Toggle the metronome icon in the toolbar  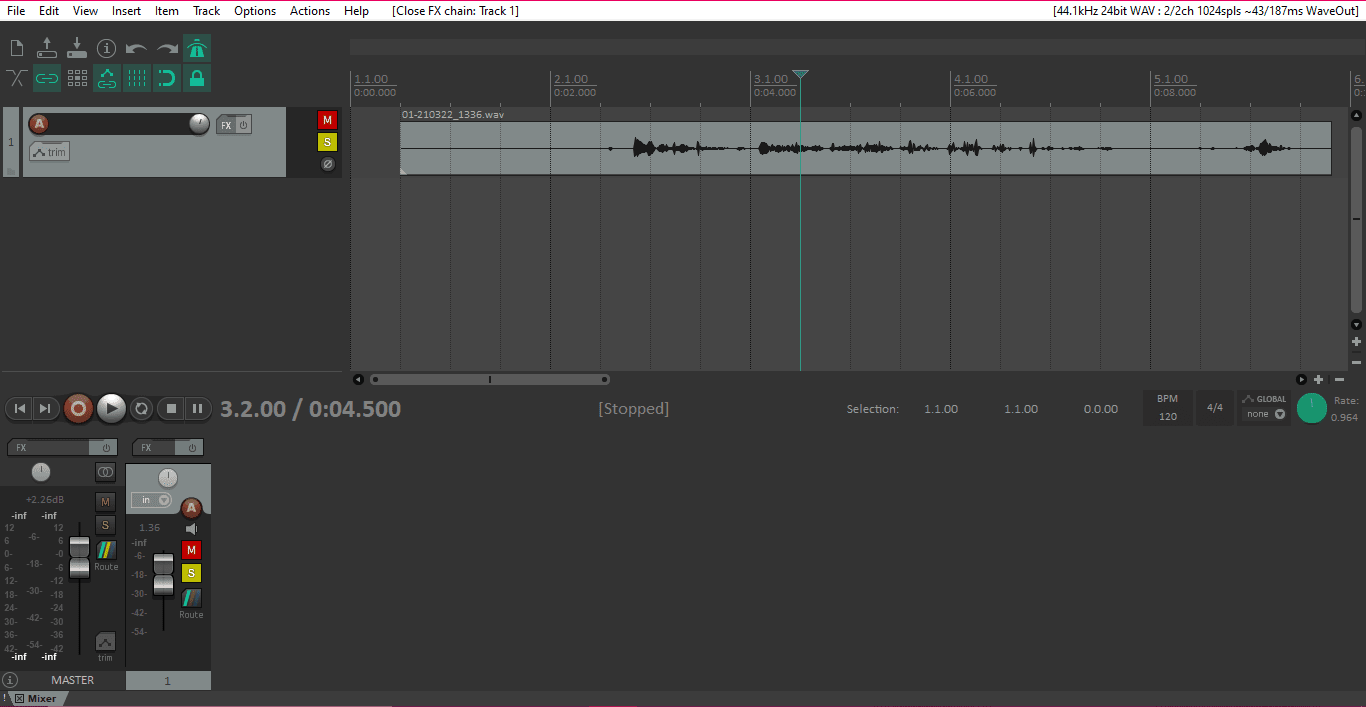pyautogui.click(x=197, y=48)
